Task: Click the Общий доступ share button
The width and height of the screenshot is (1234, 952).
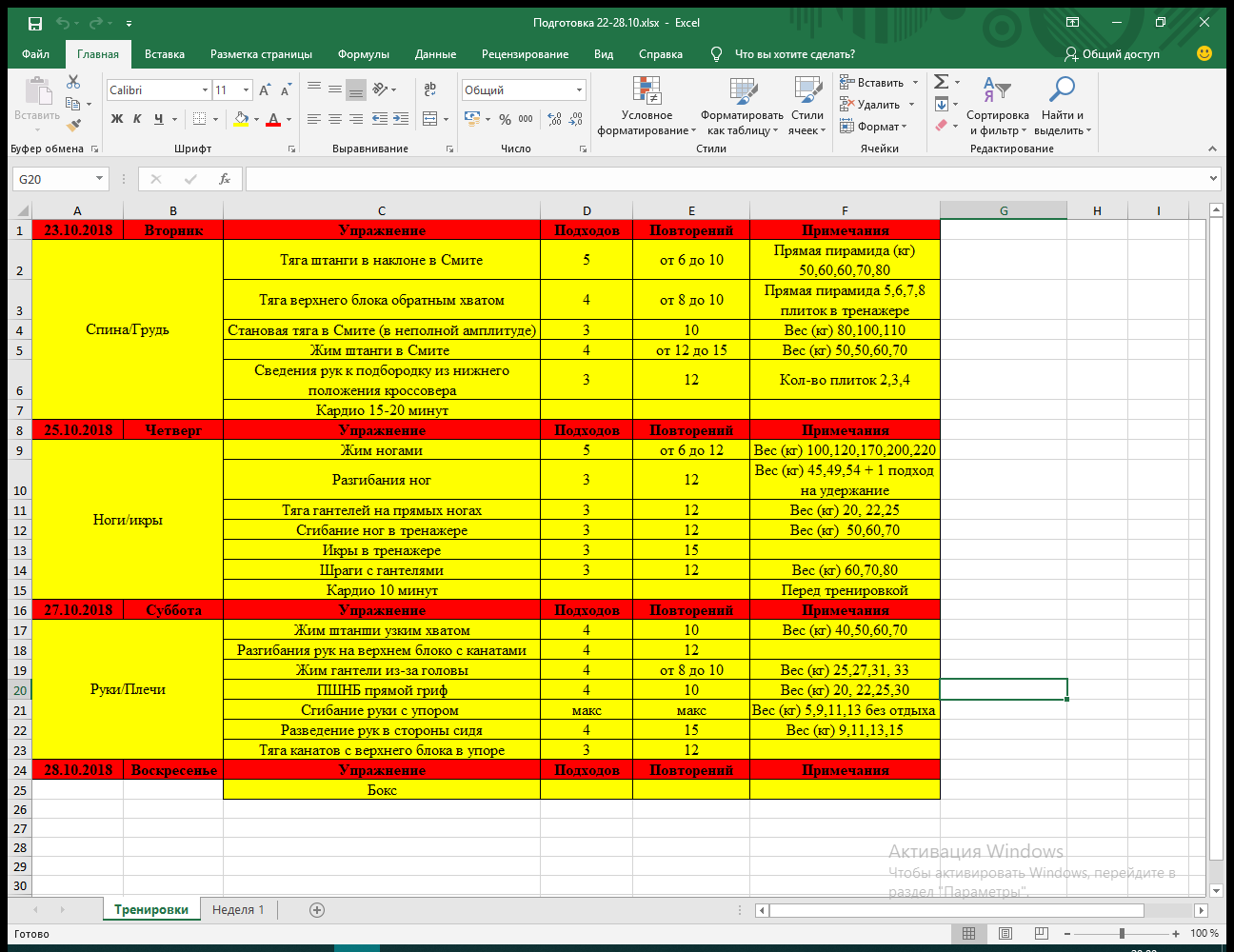Action: click(1112, 54)
